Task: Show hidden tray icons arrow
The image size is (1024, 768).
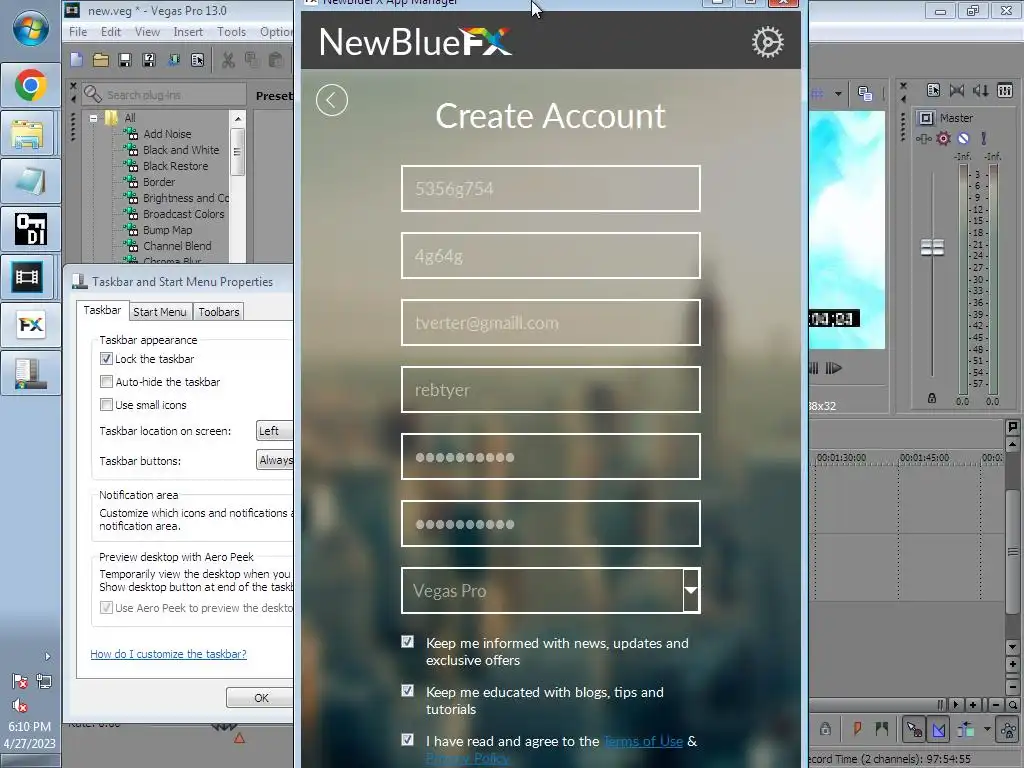Action: point(47,656)
